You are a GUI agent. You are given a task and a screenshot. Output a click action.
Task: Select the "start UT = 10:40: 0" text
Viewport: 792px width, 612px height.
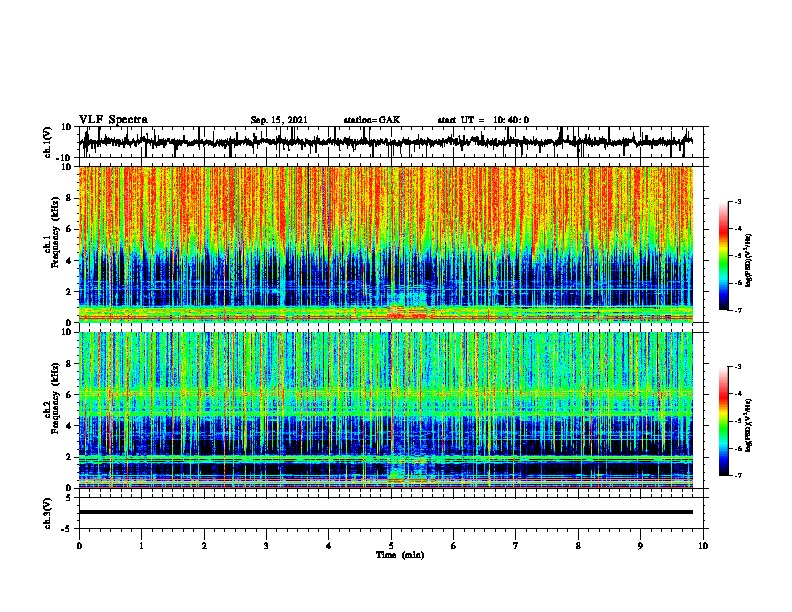point(483,120)
